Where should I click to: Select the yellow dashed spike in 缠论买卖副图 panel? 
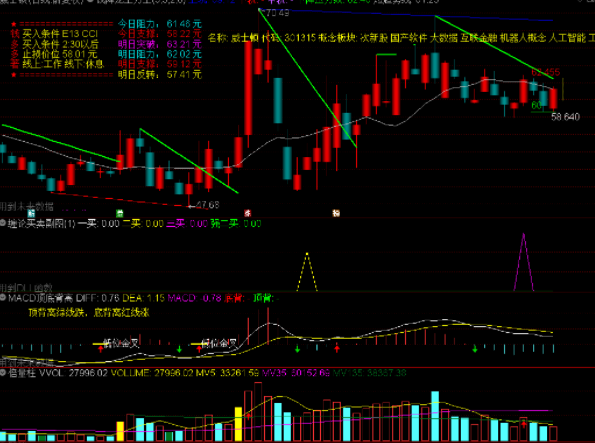tap(307, 272)
